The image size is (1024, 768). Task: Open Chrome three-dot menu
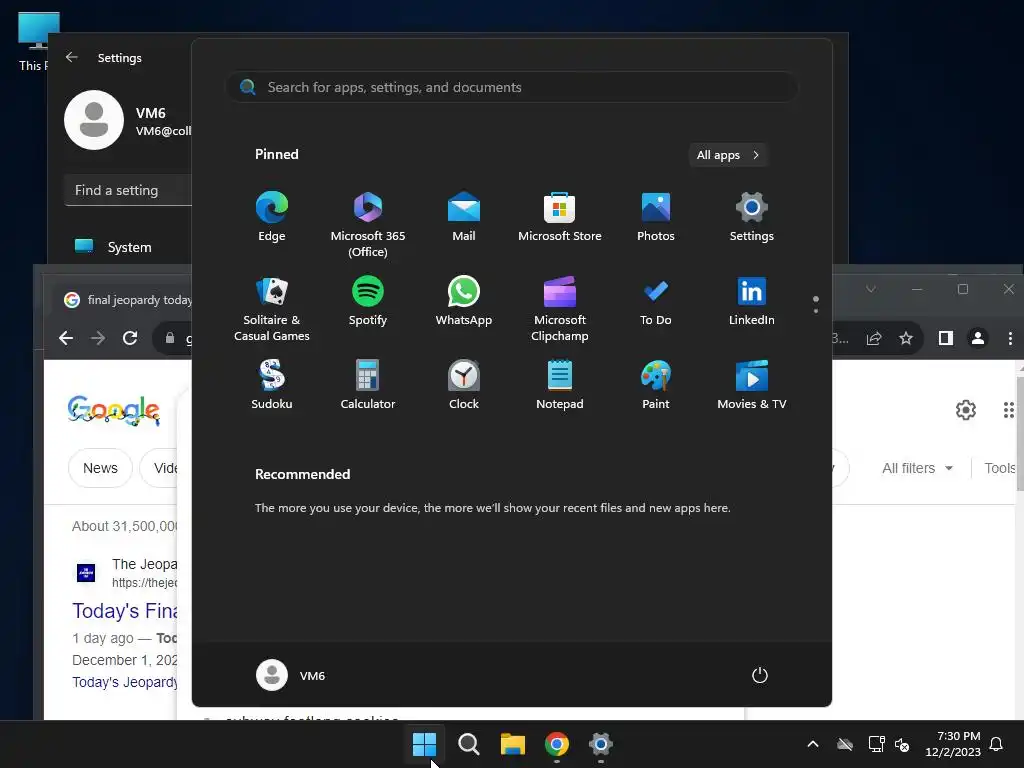coord(1010,338)
